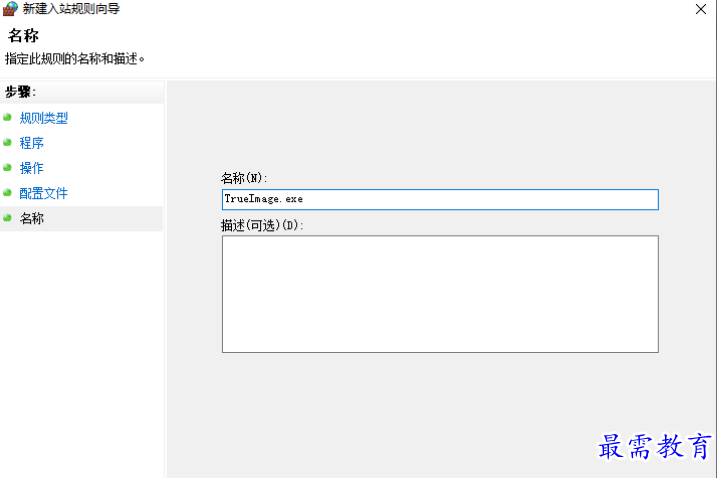Select the highlighted 名称 step in sidebar
Screen dimensions: 720x478
pos(32,219)
